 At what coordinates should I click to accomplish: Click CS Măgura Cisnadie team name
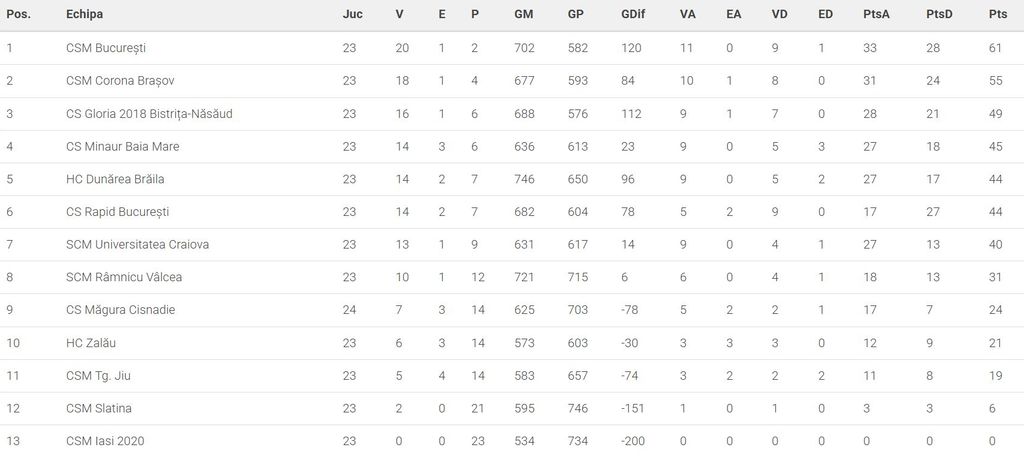(120, 310)
